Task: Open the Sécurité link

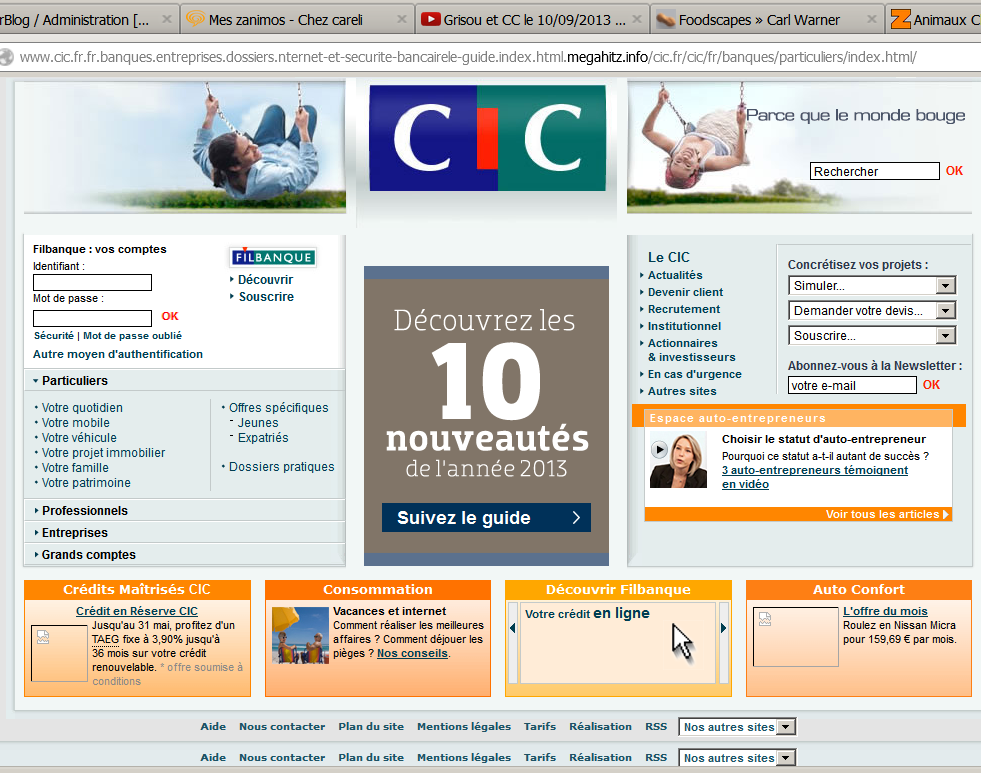Action: tap(54, 336)
